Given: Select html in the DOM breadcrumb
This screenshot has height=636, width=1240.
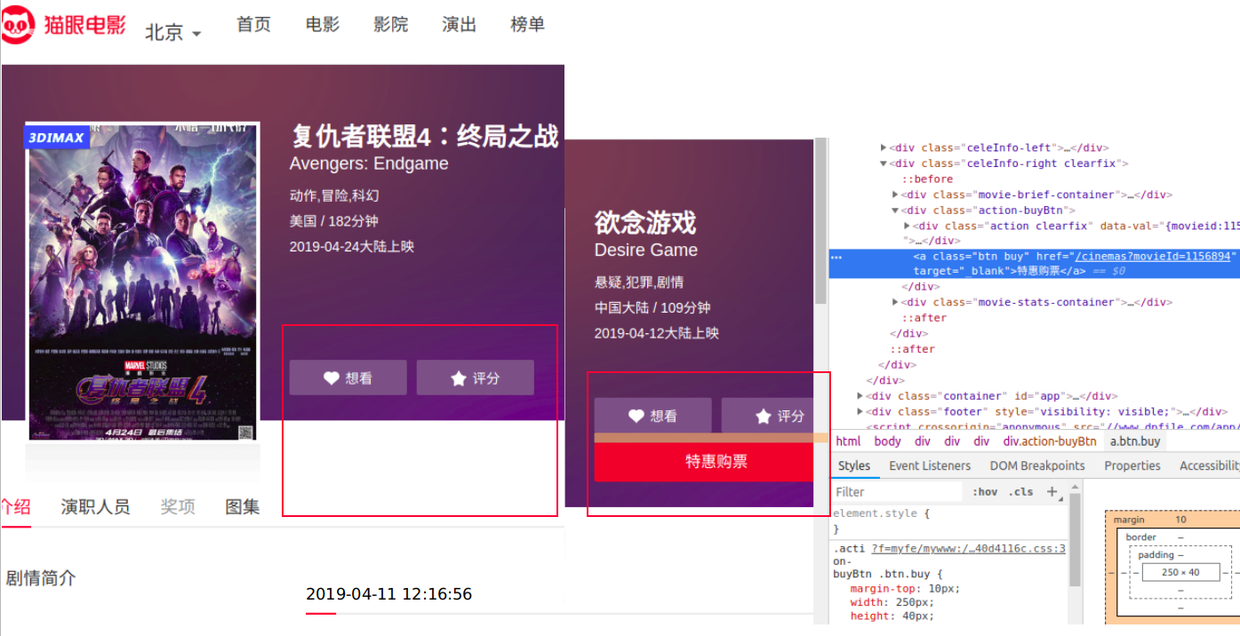Looking at the screenshot, I should [x=848, y=441].
